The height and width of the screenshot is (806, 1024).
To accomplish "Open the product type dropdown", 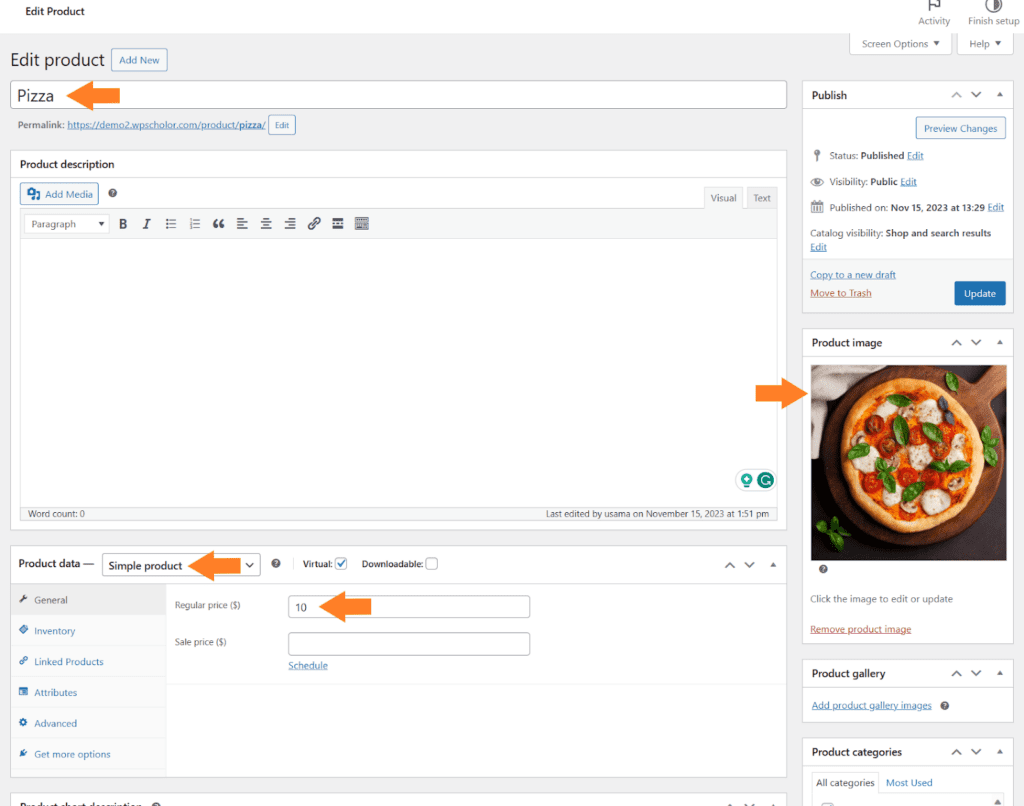I will point(181,564).
